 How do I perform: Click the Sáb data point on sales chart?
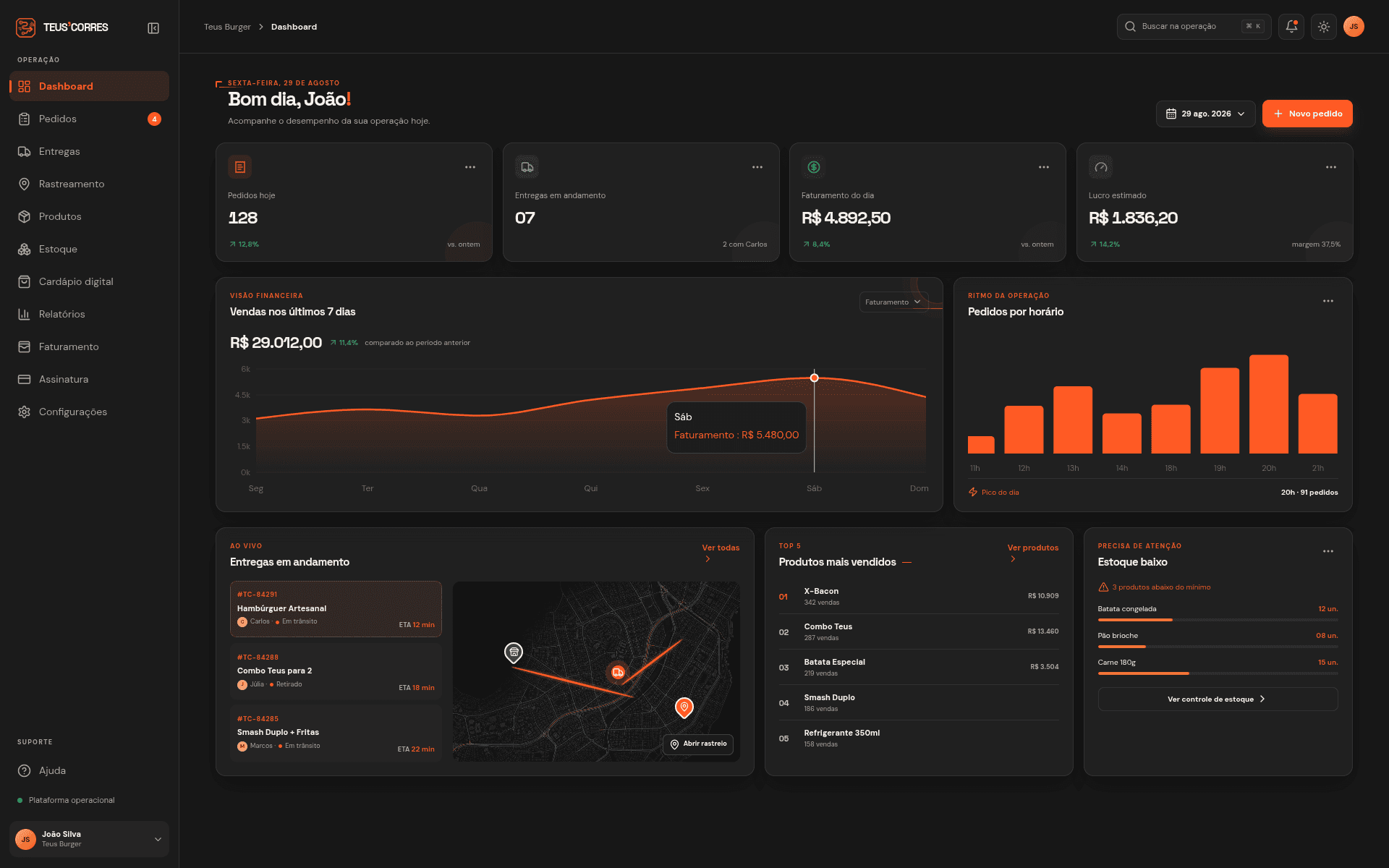[815, 378]
